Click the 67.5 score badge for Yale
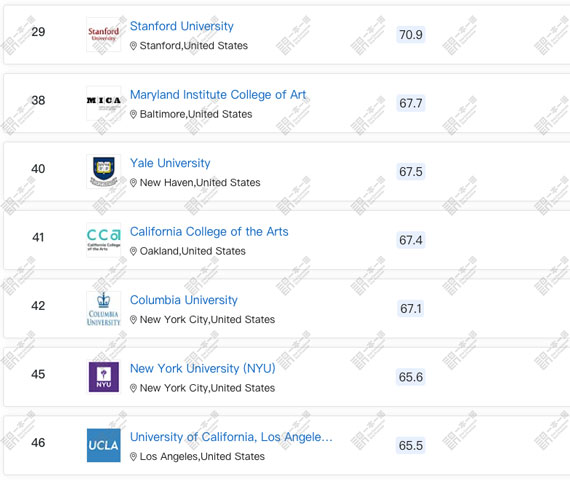570x480 pixels. pos(410,171)
